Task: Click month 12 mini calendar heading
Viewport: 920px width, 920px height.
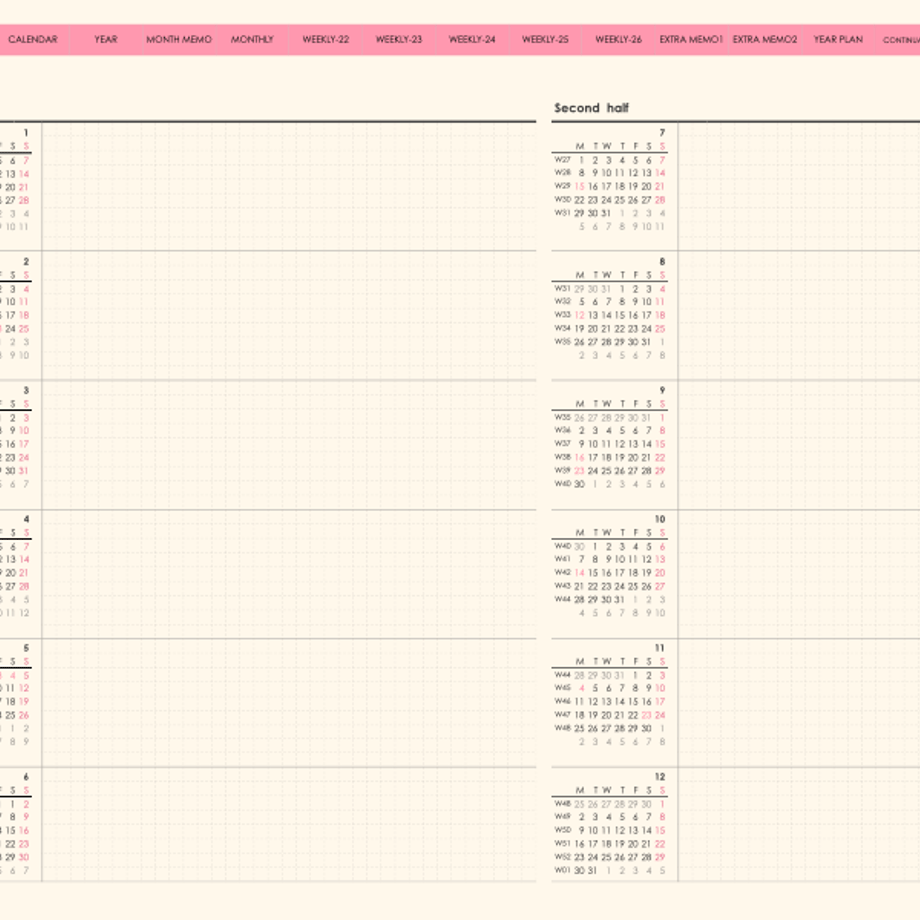Action: coord(659,776)
